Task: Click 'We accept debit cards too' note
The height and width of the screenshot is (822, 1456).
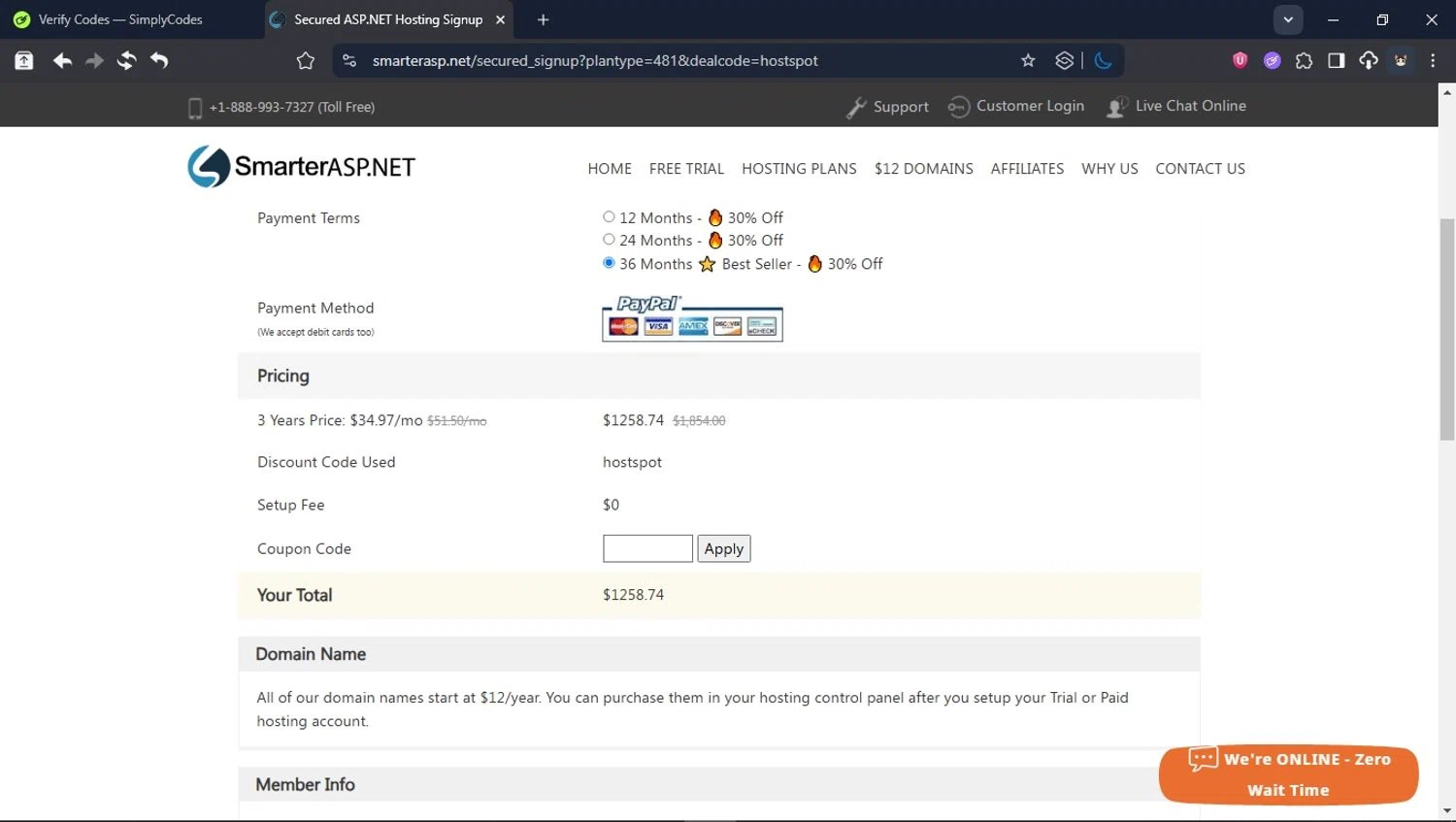Action: (x=315, y=332)
